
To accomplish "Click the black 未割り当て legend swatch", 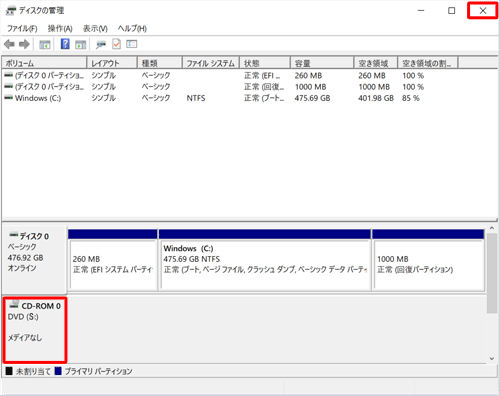I will (9, 371).
